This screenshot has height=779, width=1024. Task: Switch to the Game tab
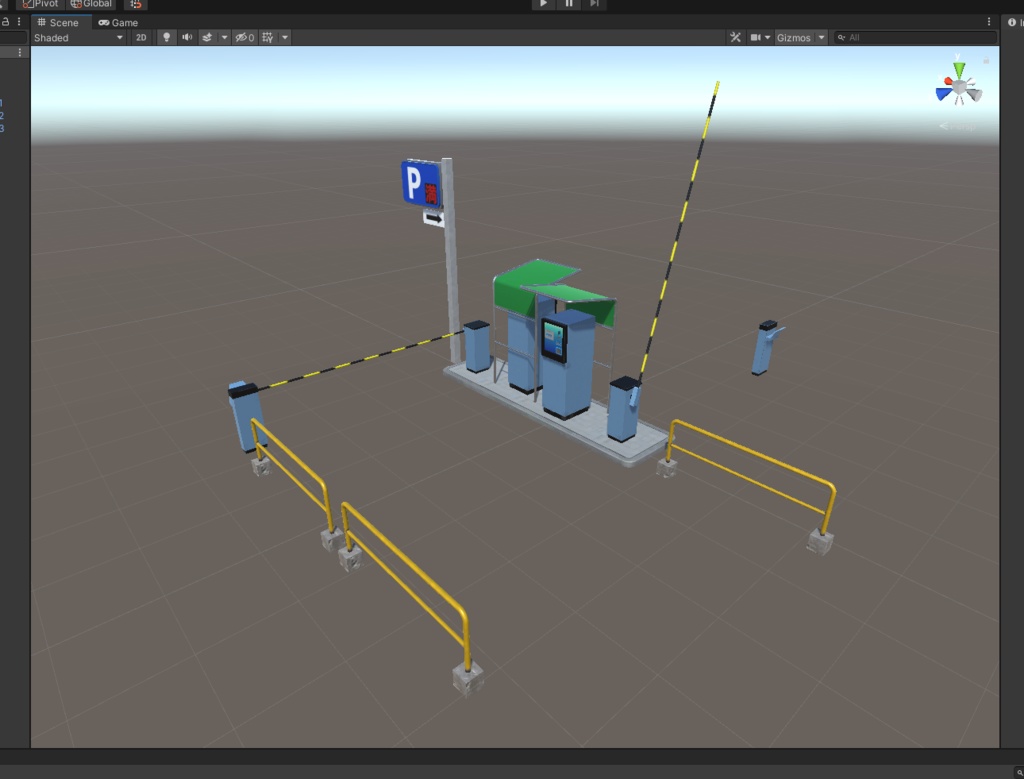click(x=118, y=22)
